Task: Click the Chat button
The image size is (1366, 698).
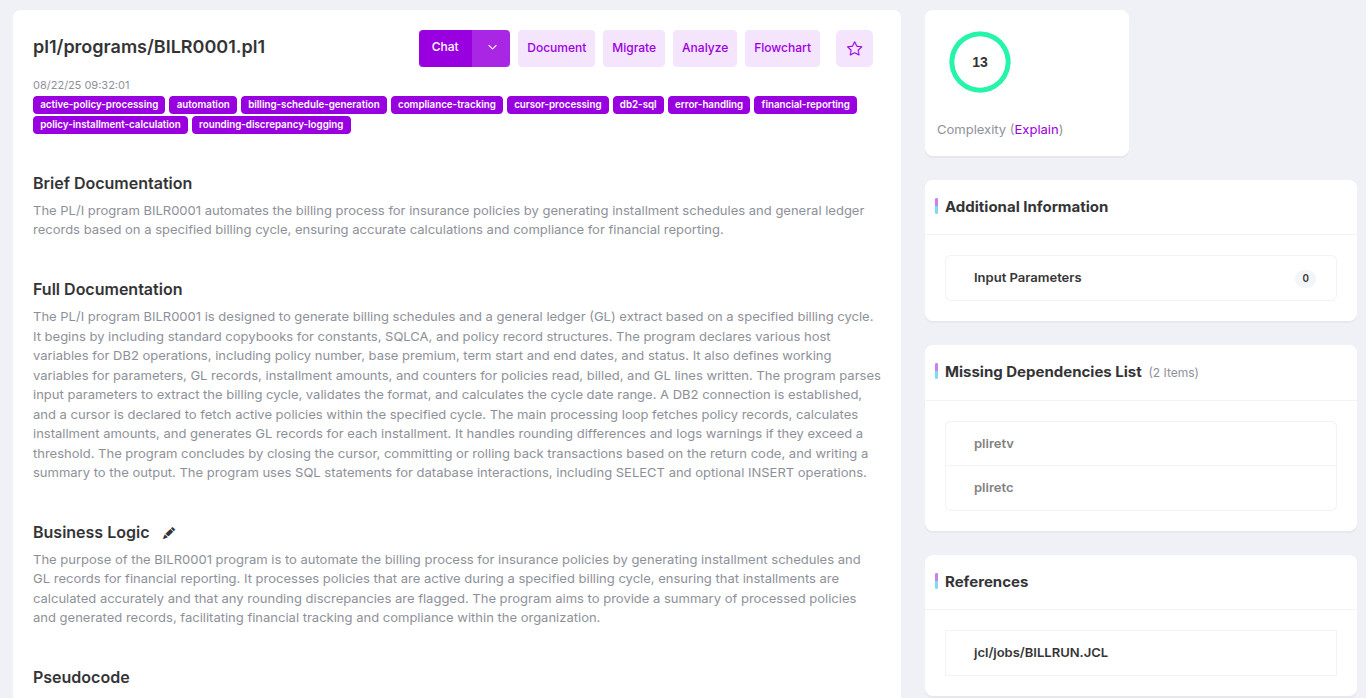Action: [445, 48]
